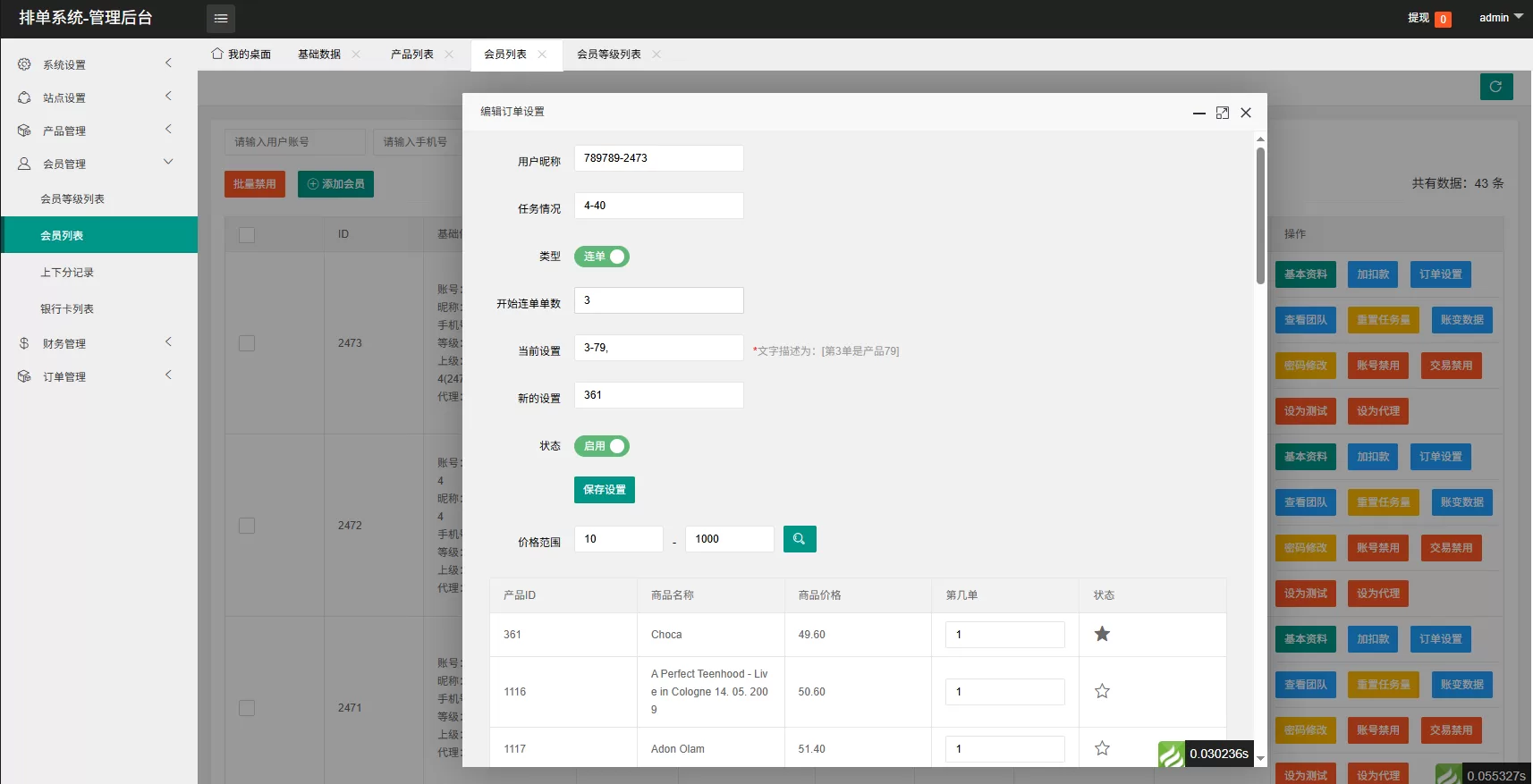The height and width of the screenshot is (784, 1533).
Task: Click the empty star for product 1116
Action: 1102,691
